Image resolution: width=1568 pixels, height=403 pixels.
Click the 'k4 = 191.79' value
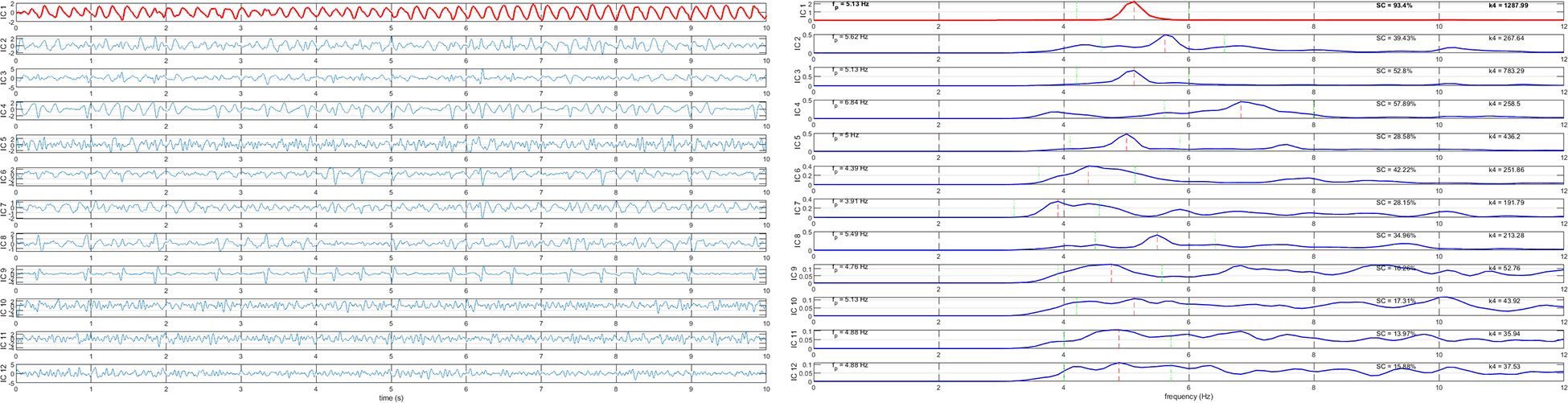(1506, 203)
